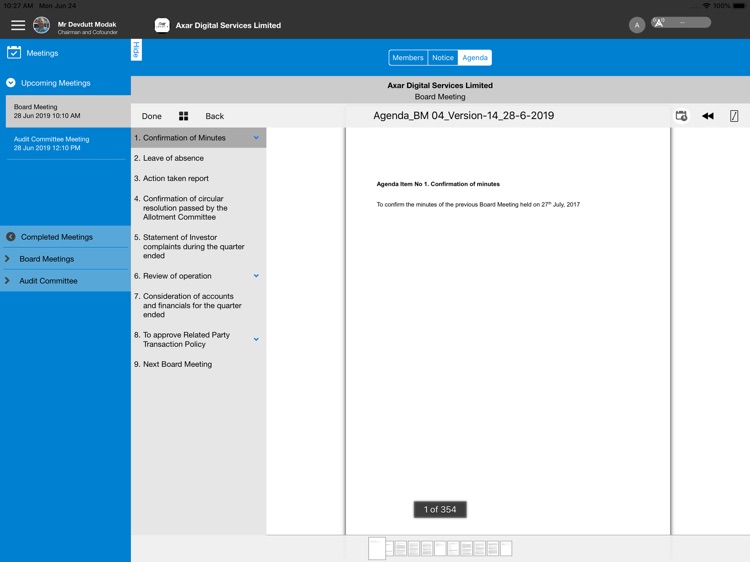Expand the Audit Committee completed list

pos(7,281)
